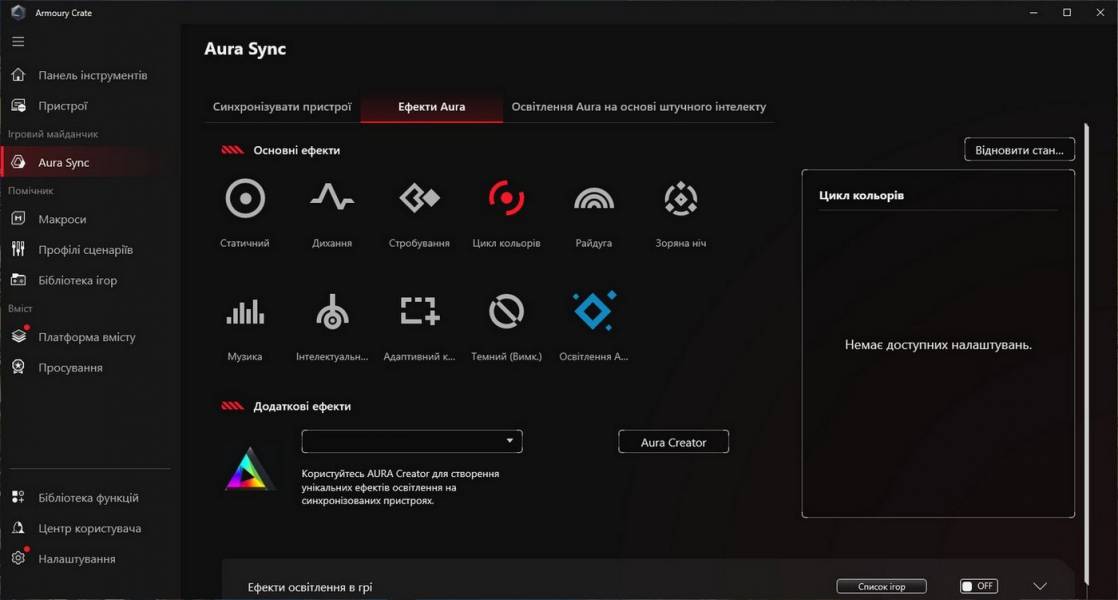Click the Armoury Crate logo in title bar

(x=18, y=12)
